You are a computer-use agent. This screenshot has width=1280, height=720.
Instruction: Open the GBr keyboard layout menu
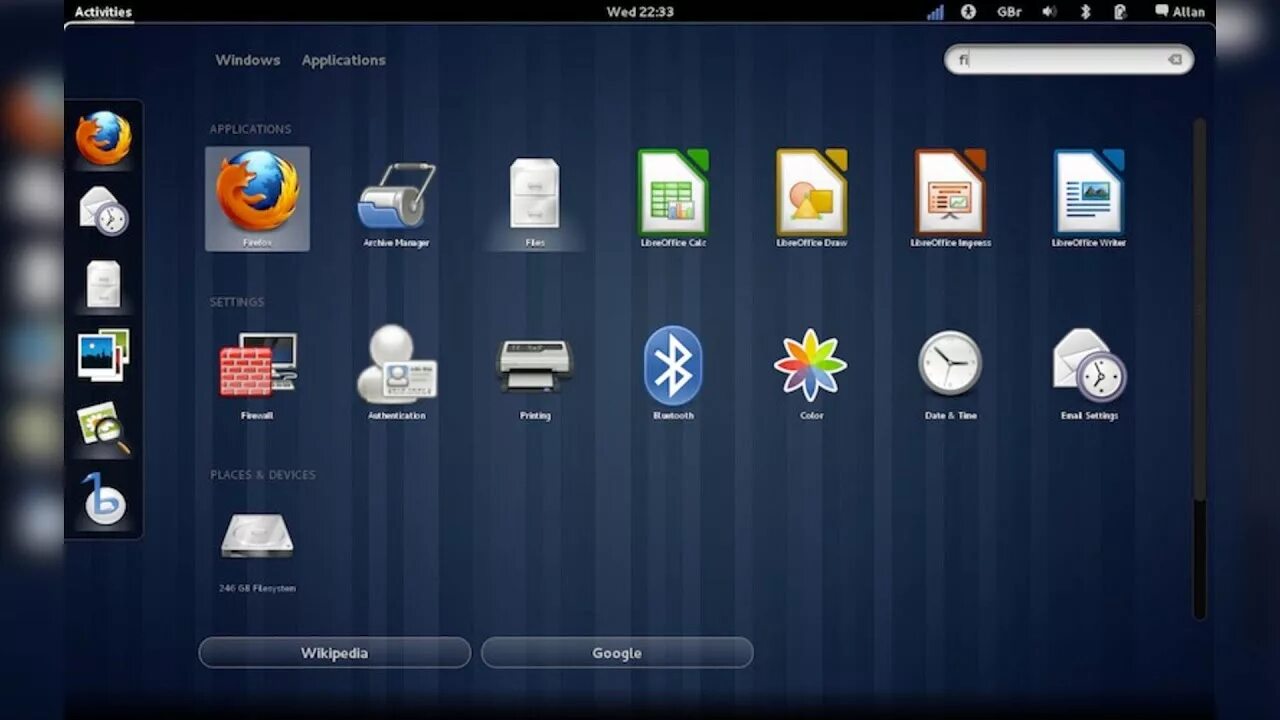click(x=1009, y=12)
